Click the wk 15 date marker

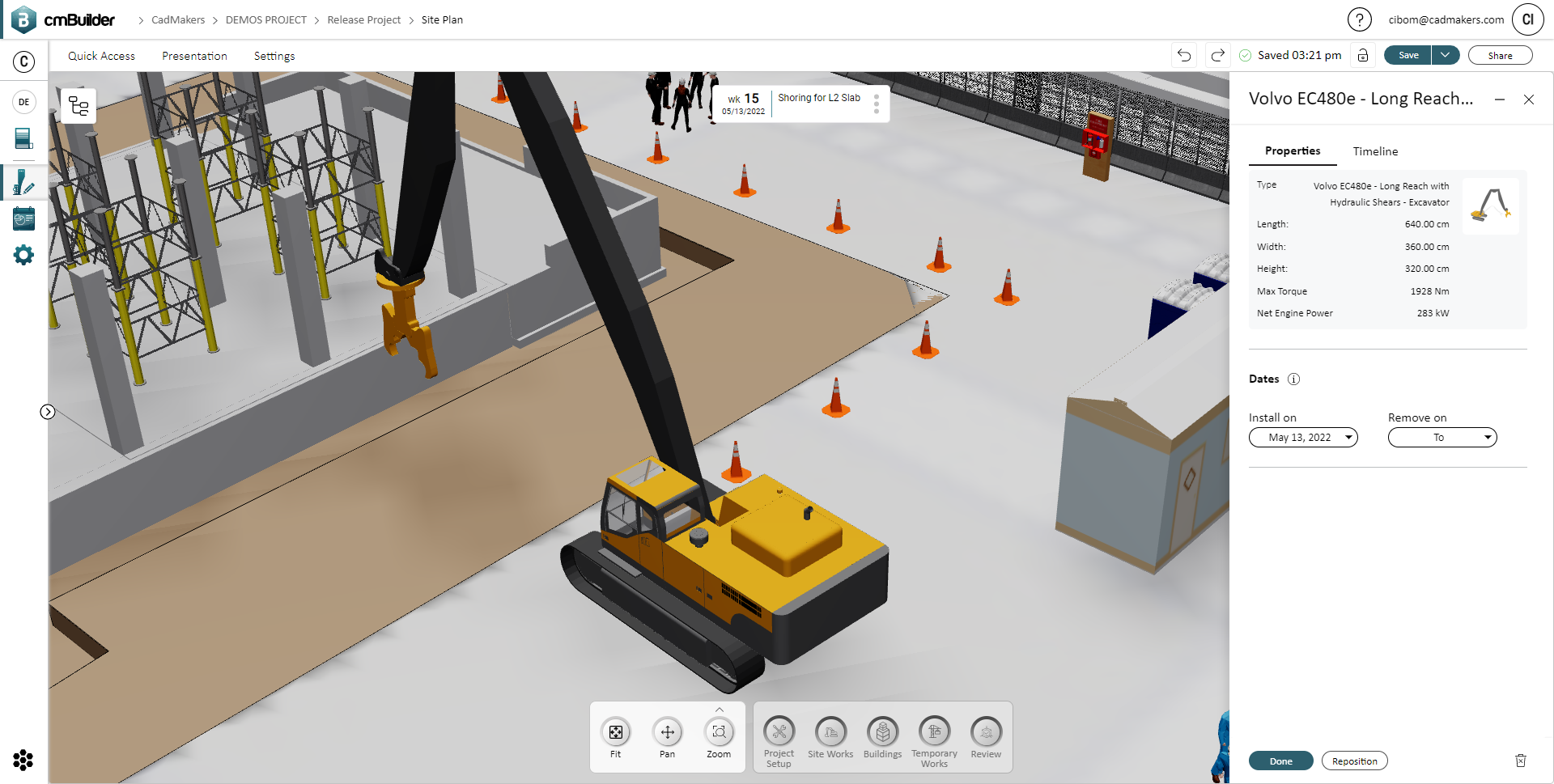(x=743, y=104)
